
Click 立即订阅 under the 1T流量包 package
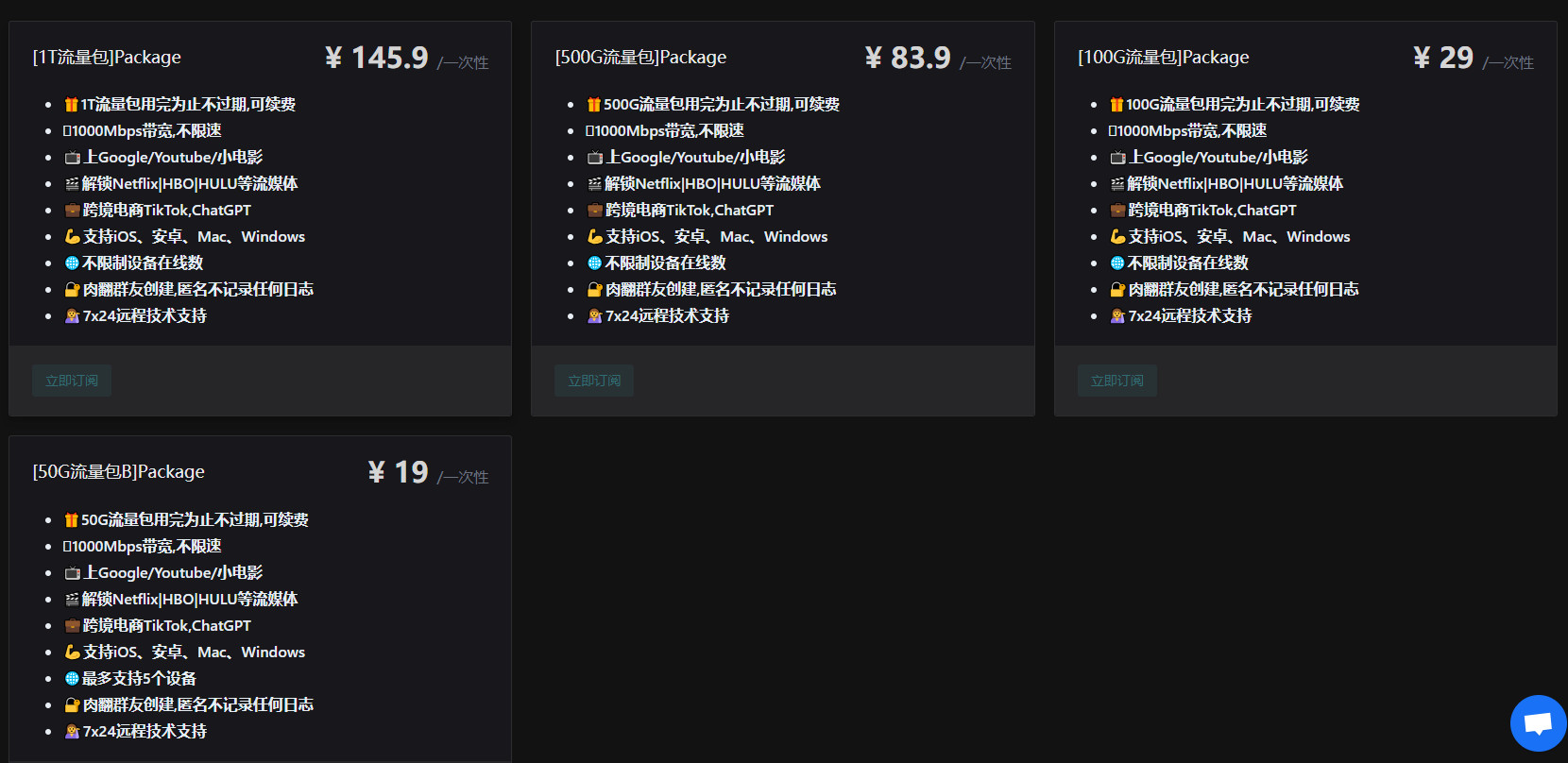click(72, 381)
